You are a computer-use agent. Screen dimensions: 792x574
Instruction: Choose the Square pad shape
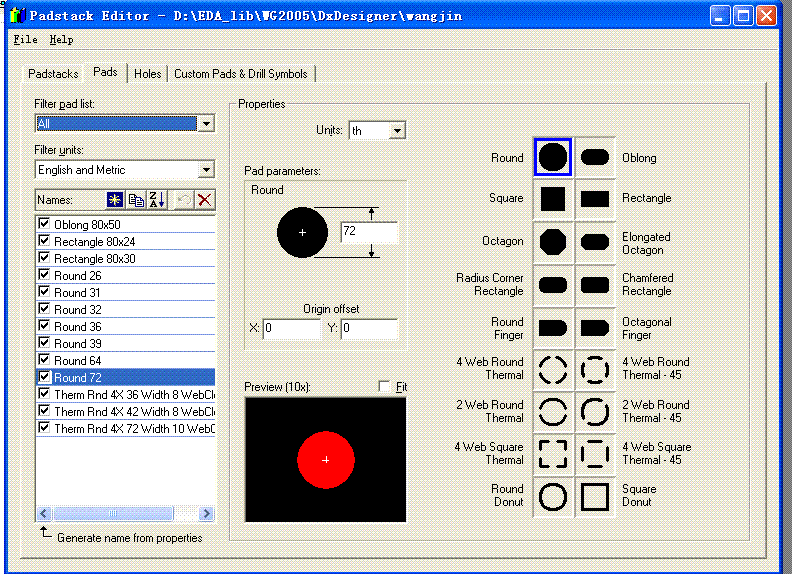pos(553,198)
